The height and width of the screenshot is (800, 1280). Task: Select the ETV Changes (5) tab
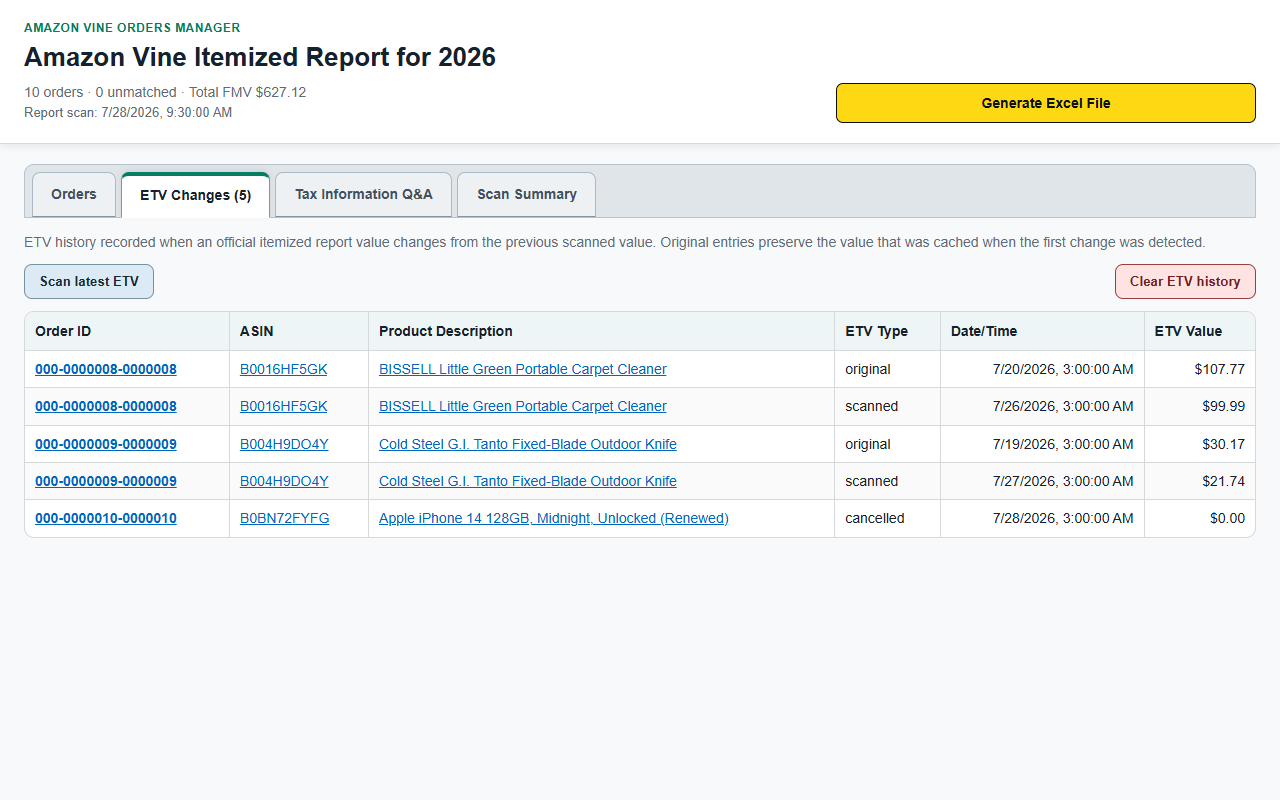pyautogui.click(x=195, y=195)
